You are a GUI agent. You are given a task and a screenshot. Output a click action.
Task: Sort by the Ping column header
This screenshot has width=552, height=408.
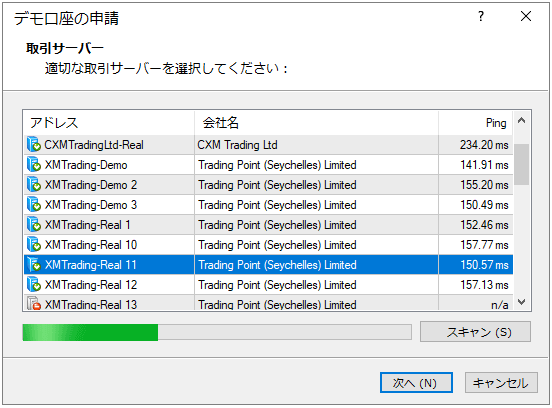pos(475,123)
